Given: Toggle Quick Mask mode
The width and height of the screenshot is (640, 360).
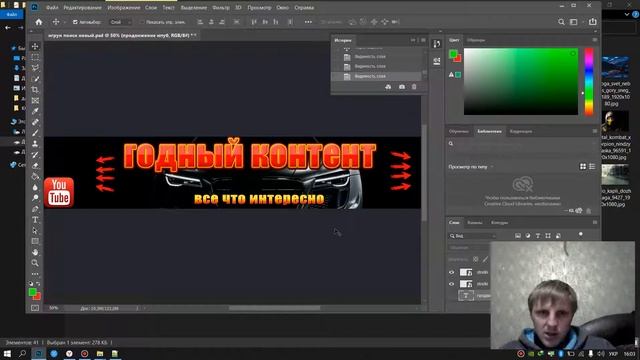Looking at the screenshot, I should point(35,308).
